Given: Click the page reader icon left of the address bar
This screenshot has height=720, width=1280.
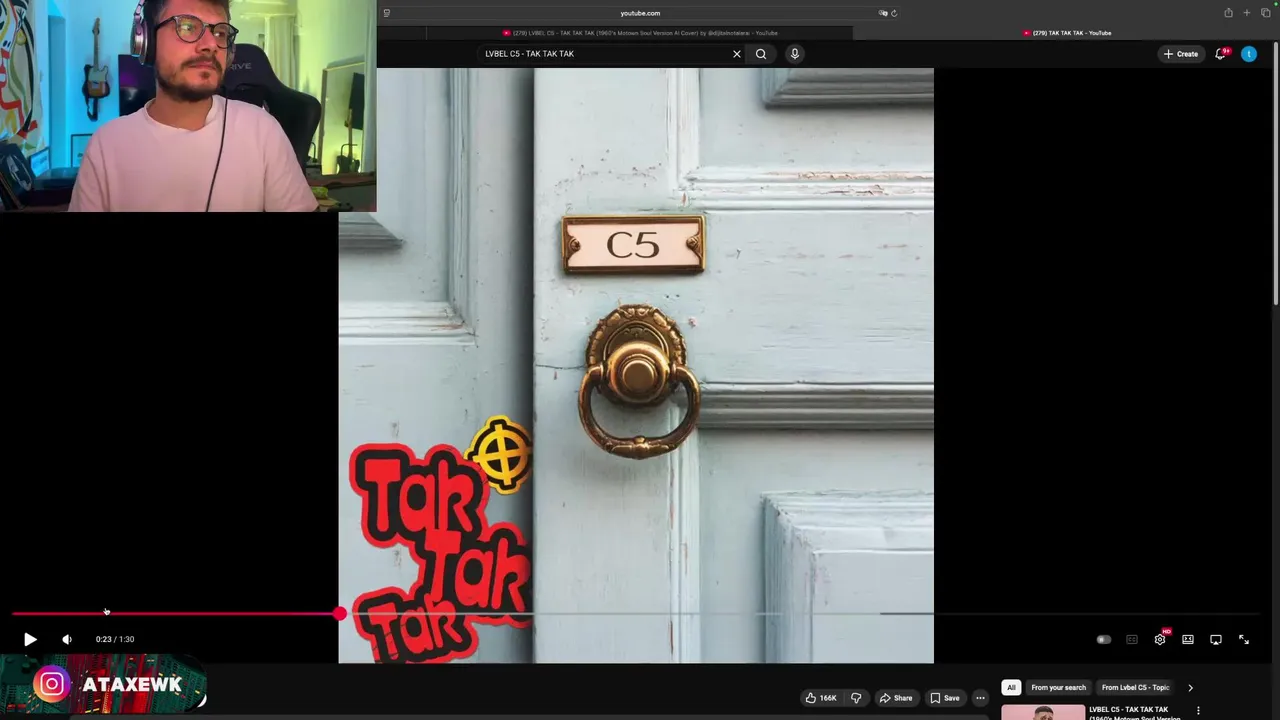Looking at the screenshot, I should tap(387, 13).
